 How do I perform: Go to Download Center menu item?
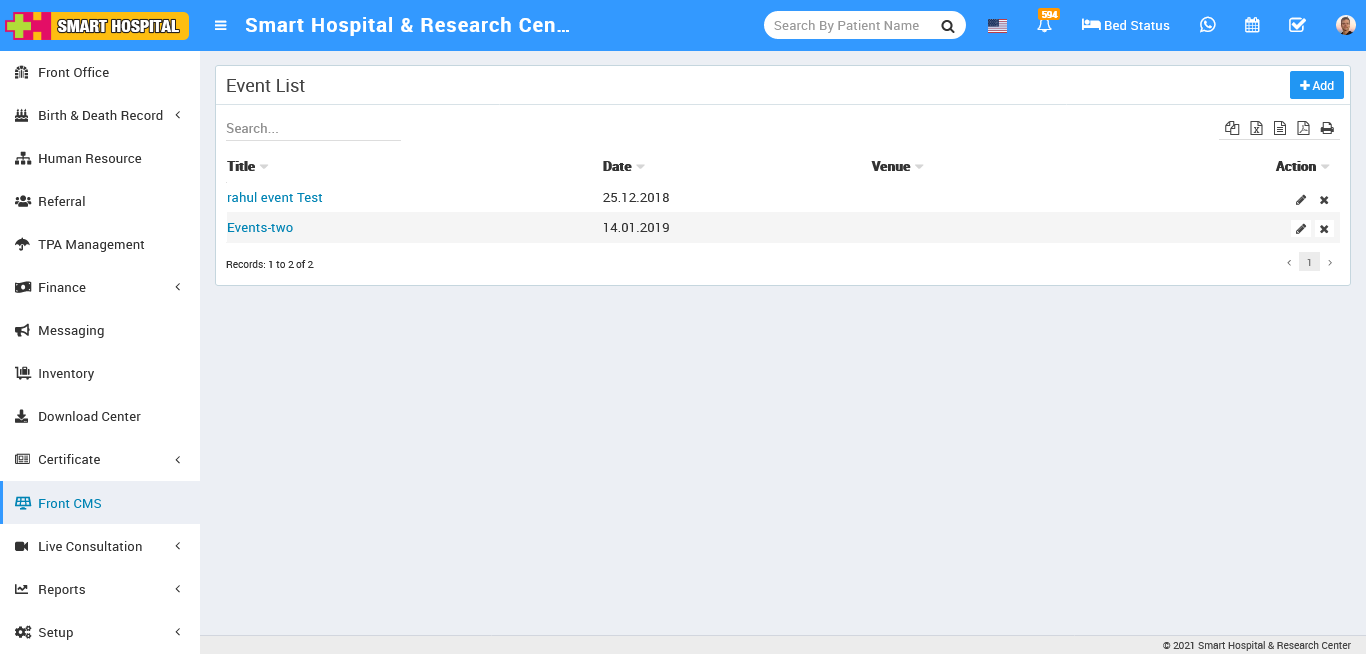click(x=89, y=416)
